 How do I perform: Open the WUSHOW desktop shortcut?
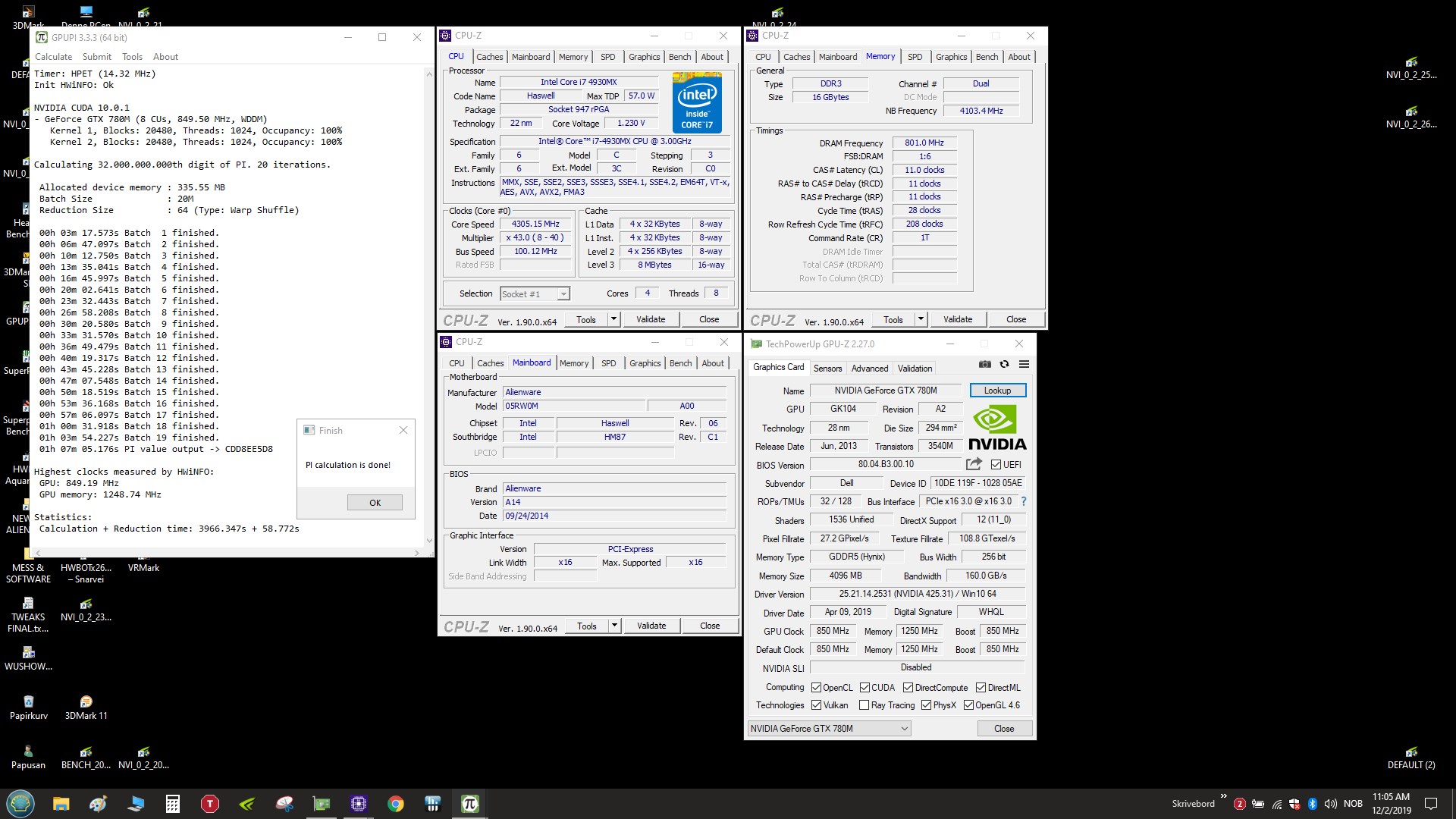pyautogui.click(x=28, y=658)
